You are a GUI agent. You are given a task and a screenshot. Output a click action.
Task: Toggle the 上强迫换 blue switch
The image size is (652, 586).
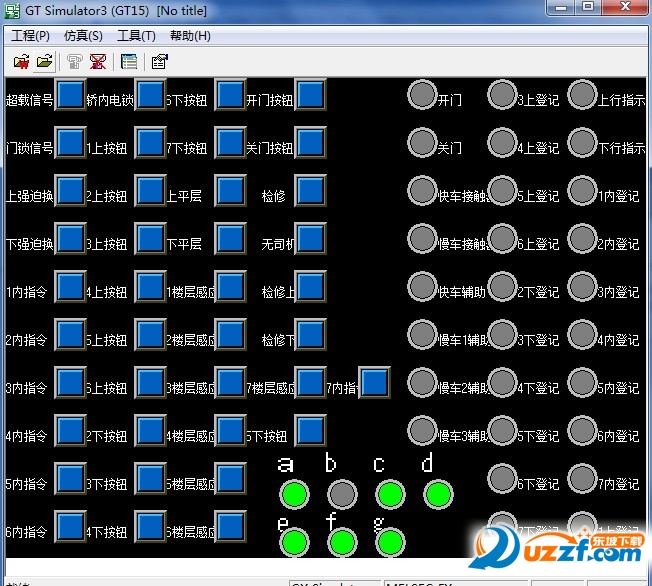[70, 190]
